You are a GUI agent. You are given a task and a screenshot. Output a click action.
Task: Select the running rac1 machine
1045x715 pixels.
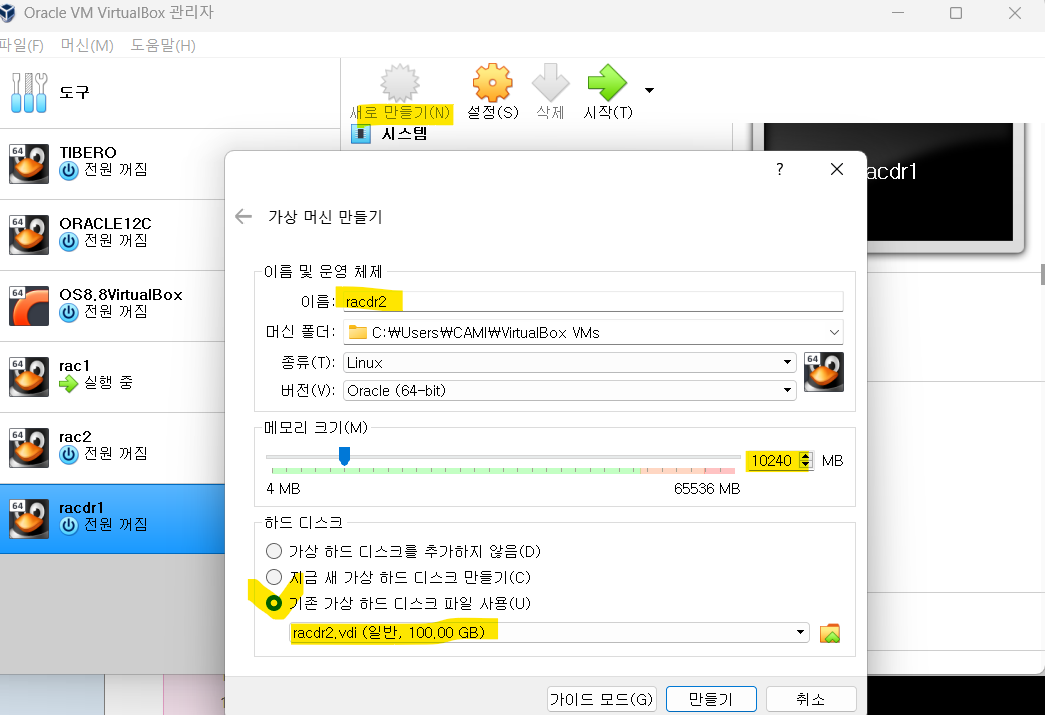coord(112,377)
